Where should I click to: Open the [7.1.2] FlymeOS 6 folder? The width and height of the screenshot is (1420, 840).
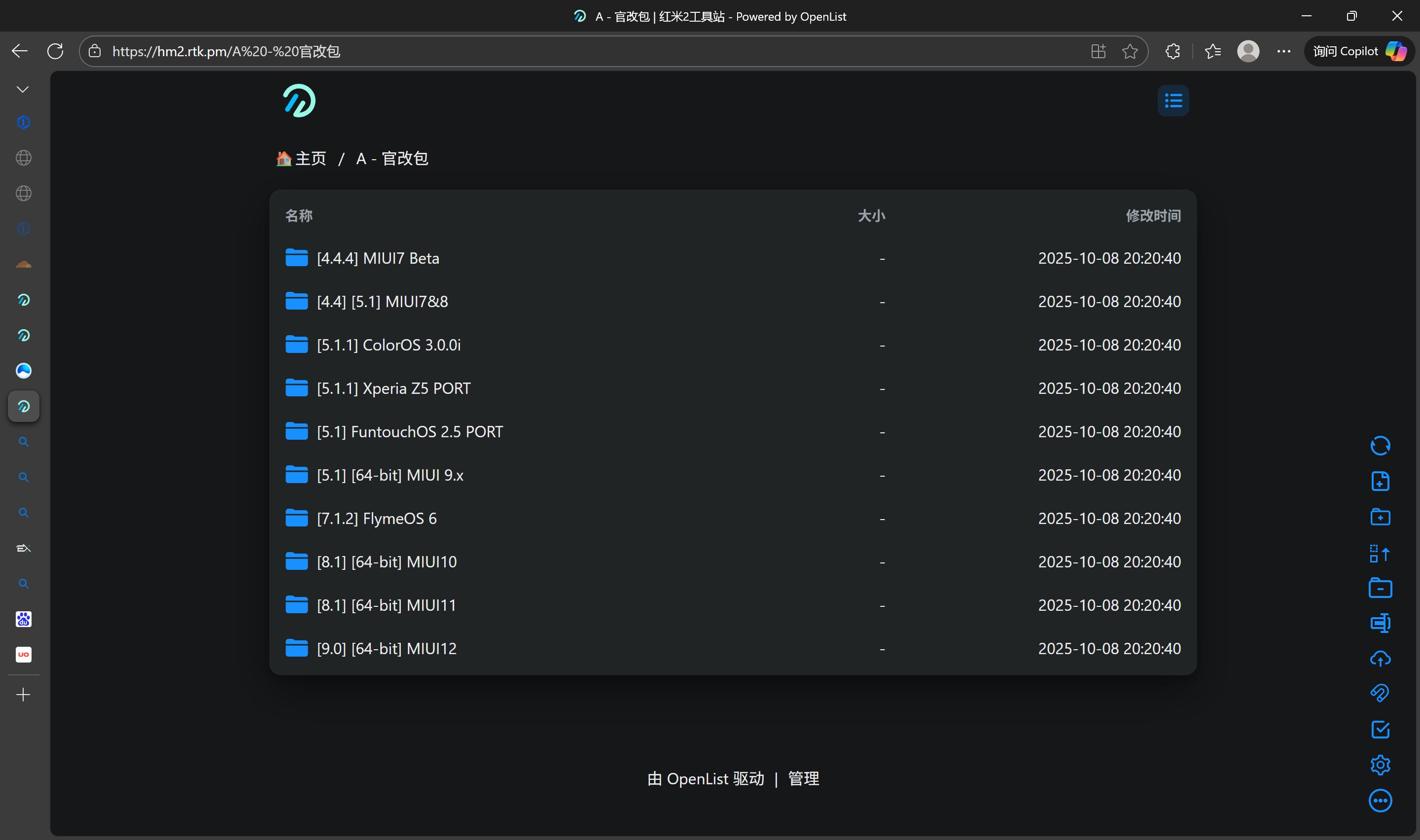click(376, 519)
